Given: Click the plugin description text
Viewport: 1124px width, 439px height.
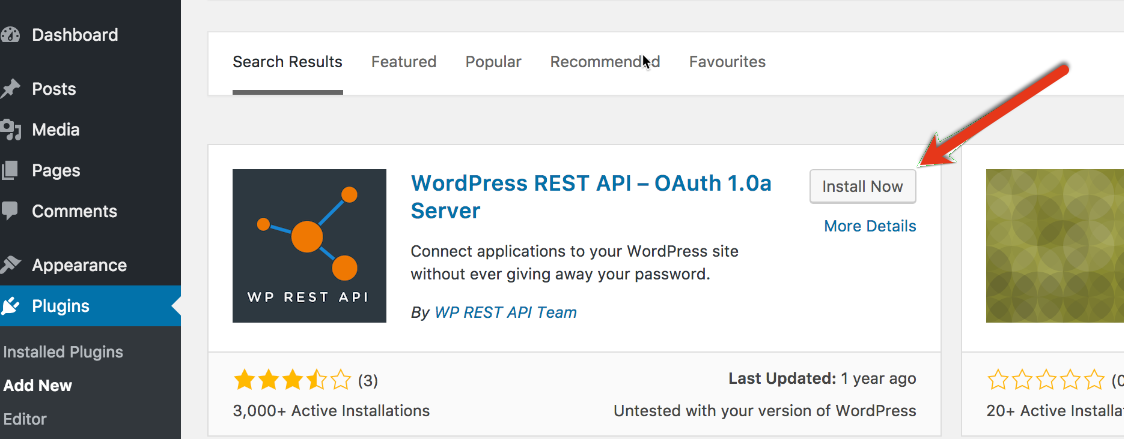Looking at the screenshot, I should (574, 263).
